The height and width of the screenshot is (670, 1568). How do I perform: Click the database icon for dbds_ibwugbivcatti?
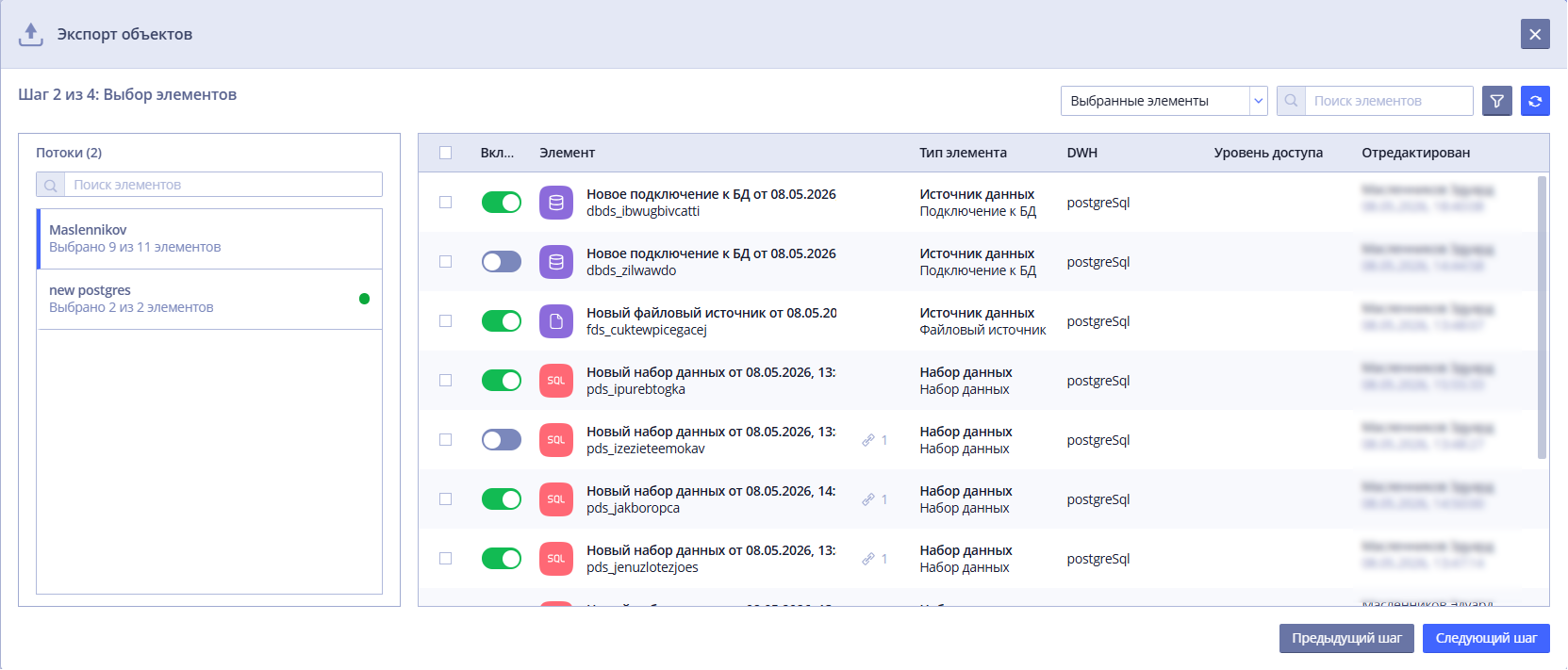[556, 203]
